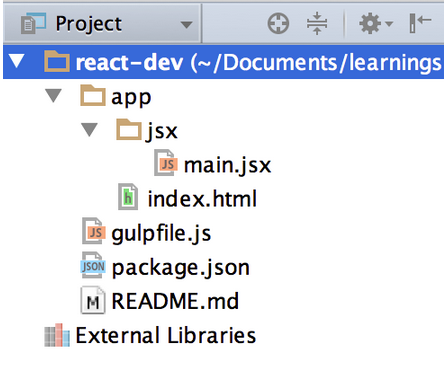Collapse the react-dev root folder arrow
The width and height of the screenshot is (445, 377).
tap(17, 62)
